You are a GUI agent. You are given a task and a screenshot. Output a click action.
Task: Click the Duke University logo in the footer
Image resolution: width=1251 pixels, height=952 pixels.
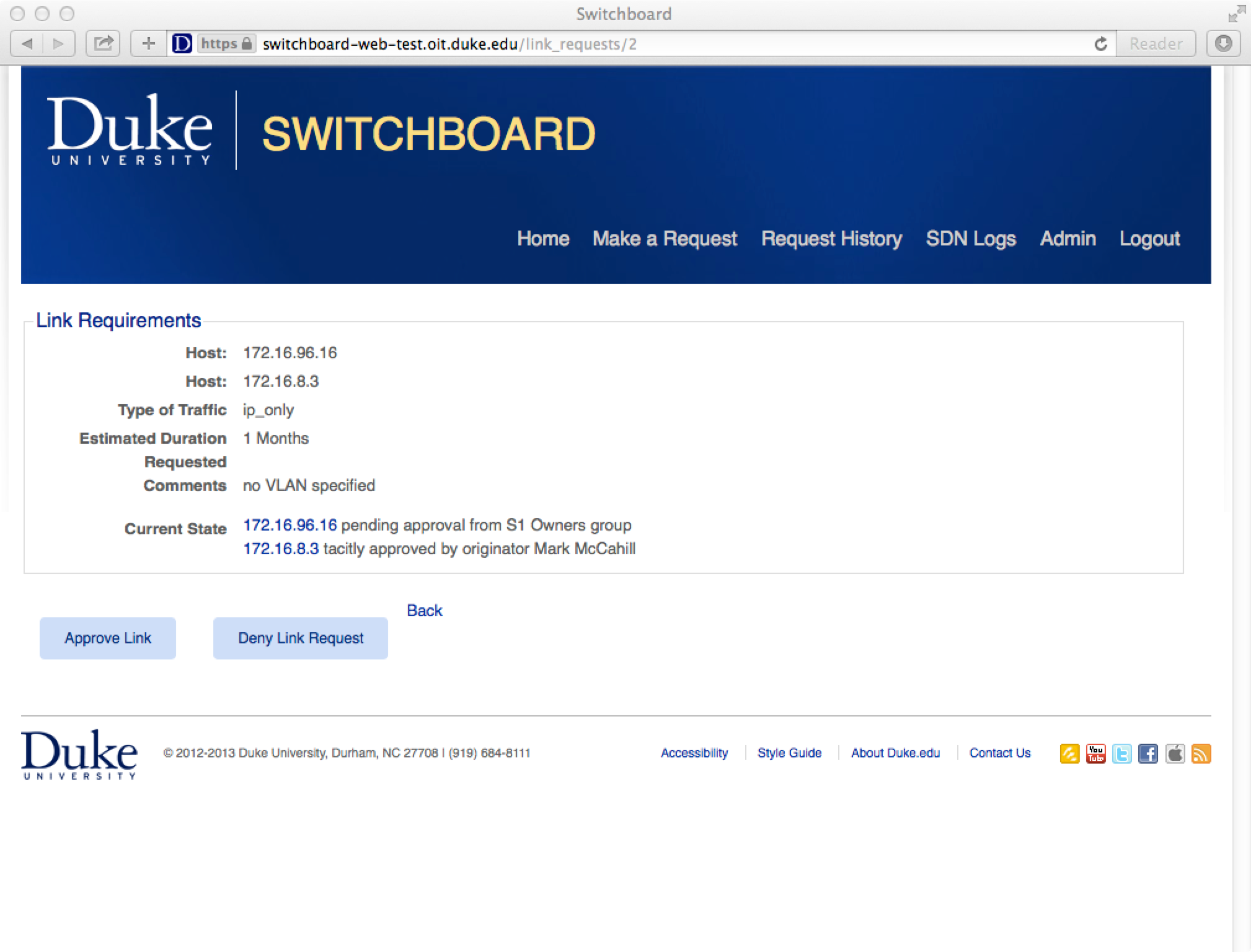point(79,754)
